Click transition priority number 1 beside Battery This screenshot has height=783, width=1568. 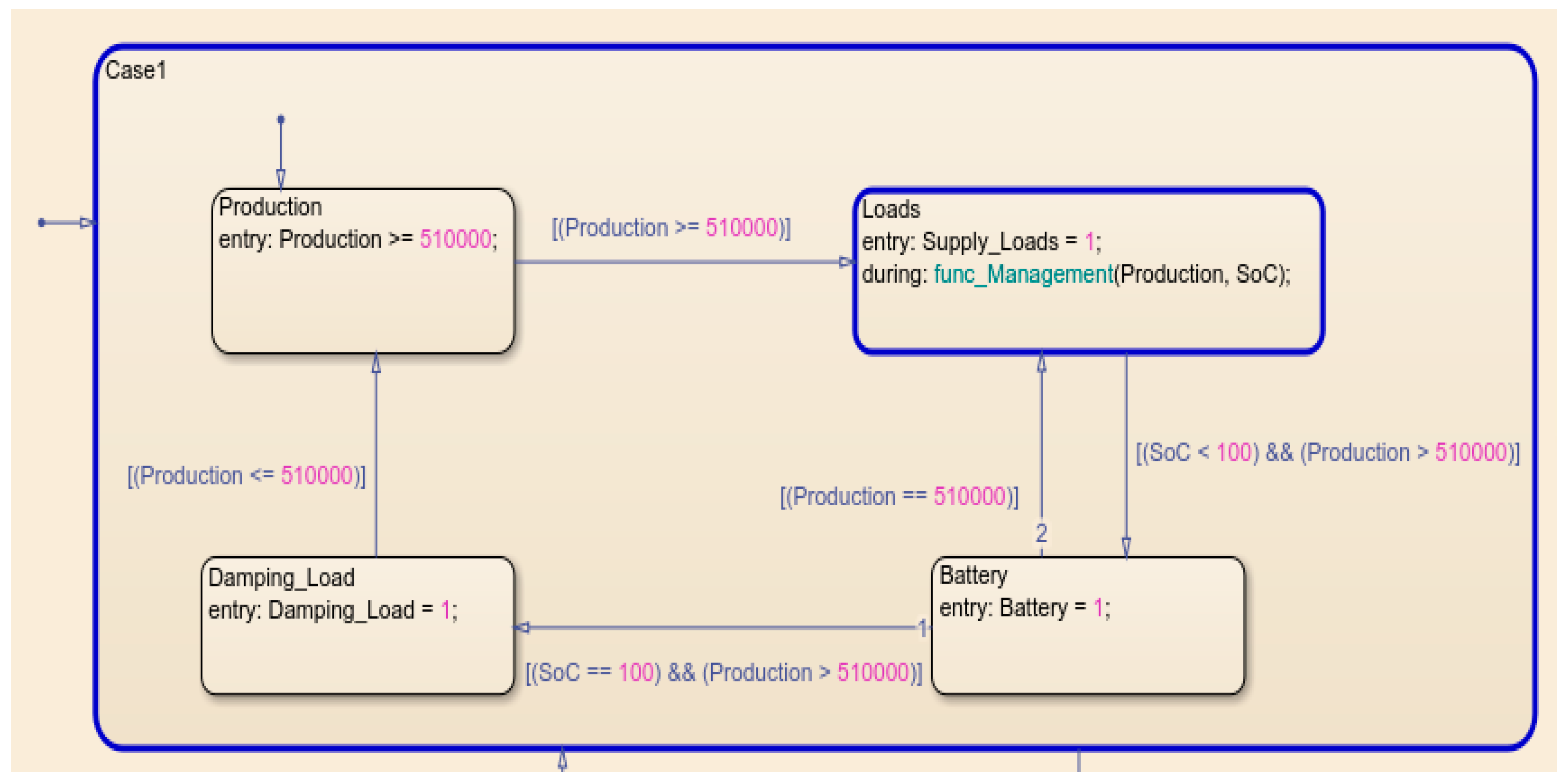tap(923, 628)
